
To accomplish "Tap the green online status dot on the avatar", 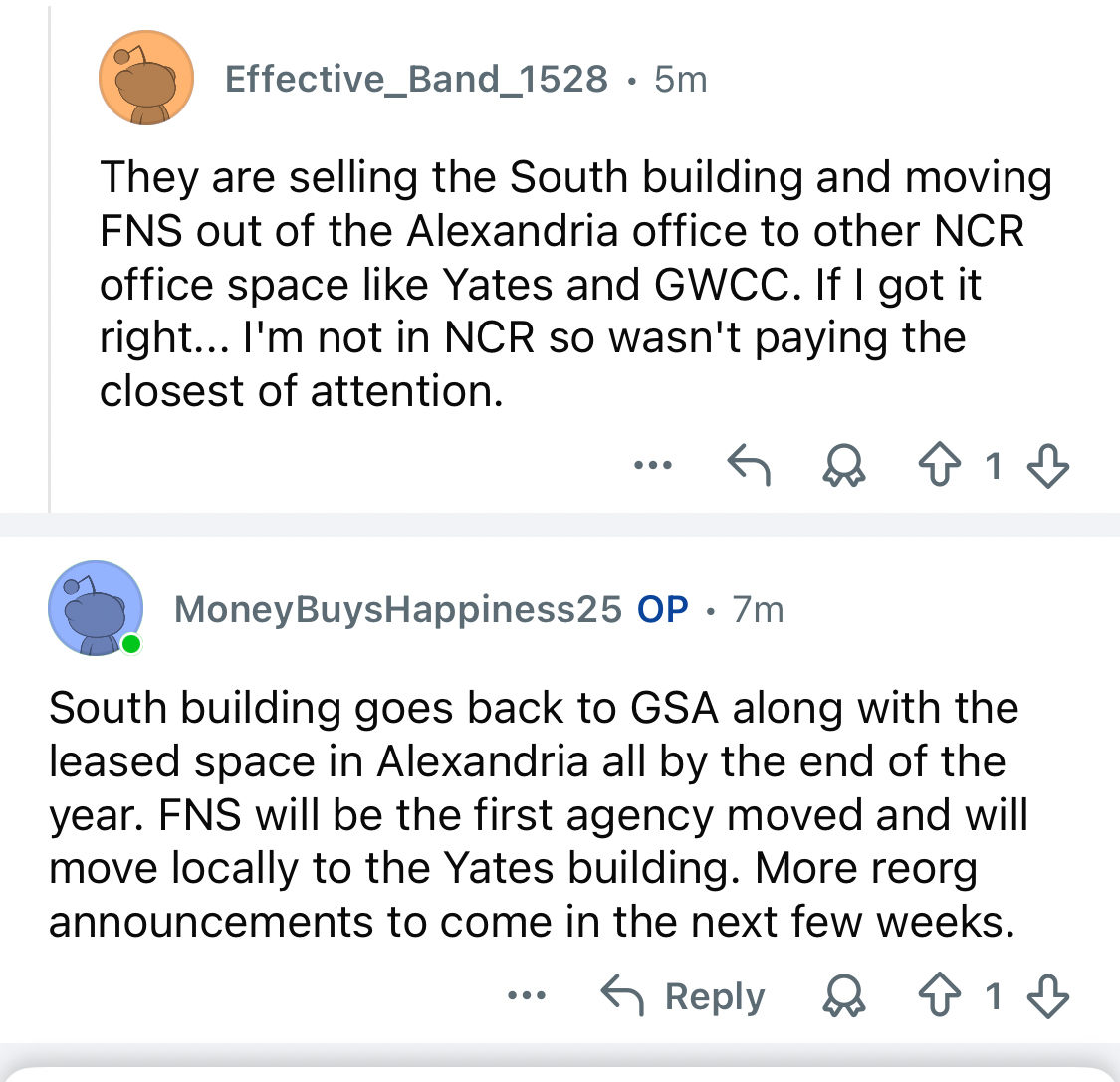I will point(130,645).
